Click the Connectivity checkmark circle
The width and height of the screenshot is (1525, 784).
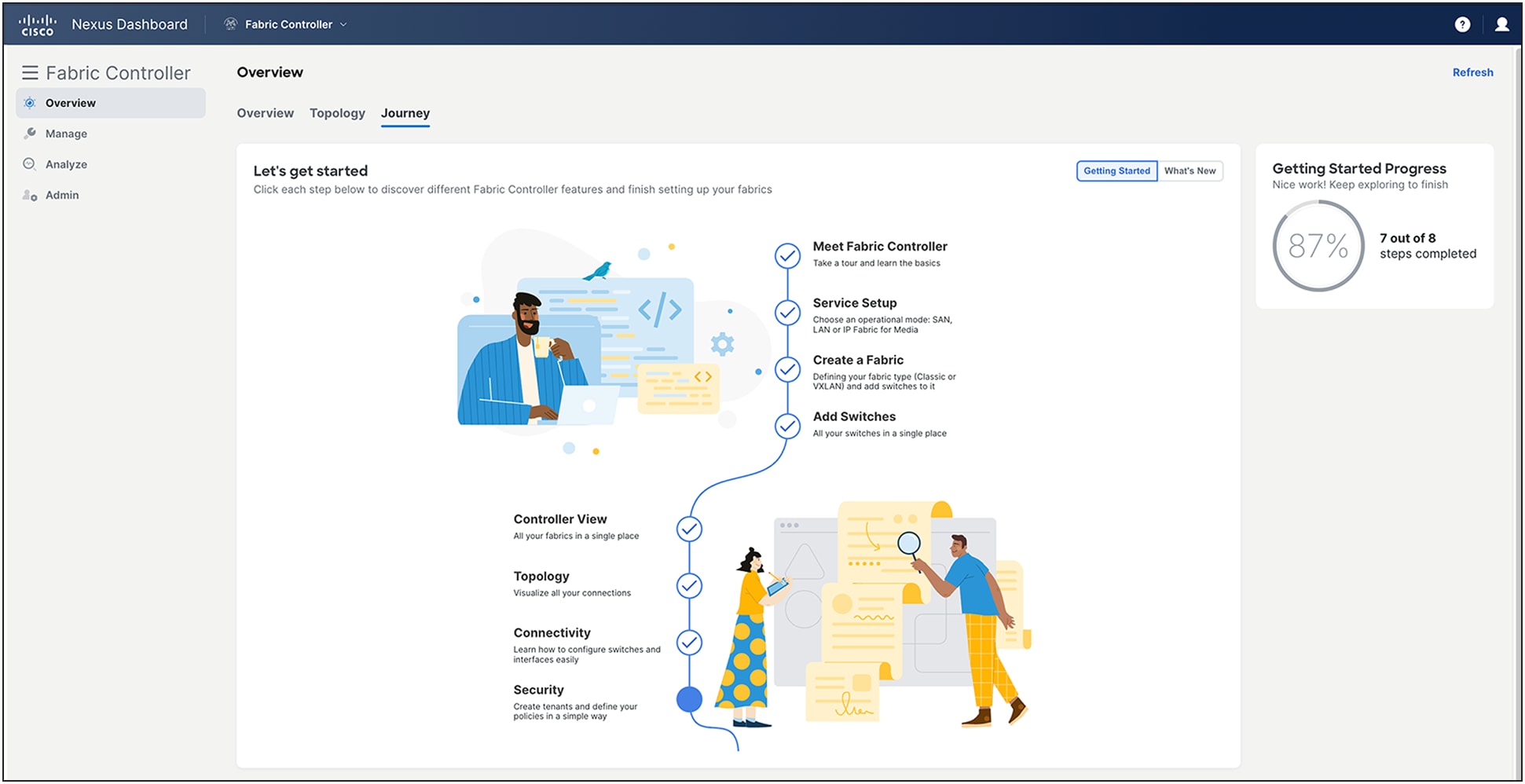click(689, 643)
